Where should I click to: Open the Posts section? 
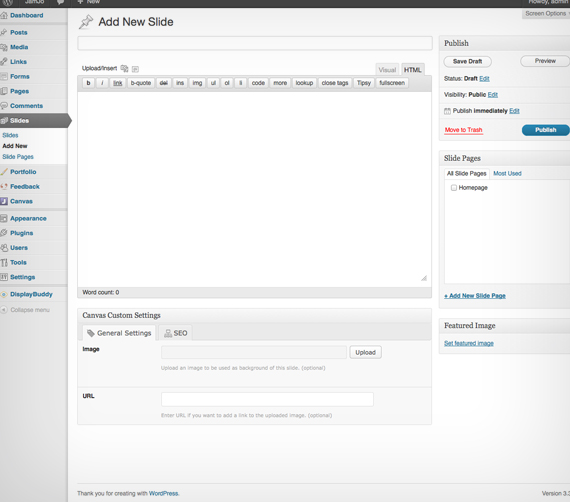pos(19,32)
